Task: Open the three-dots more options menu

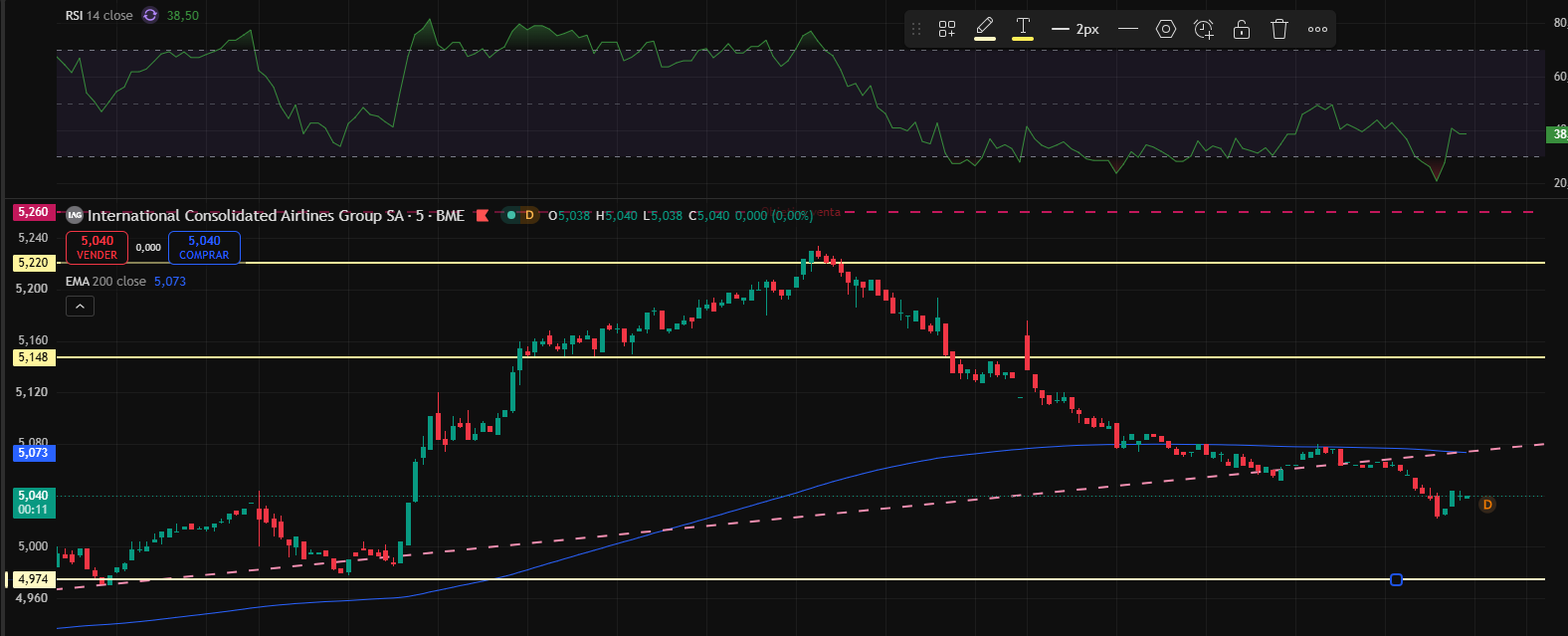Action: pyautogui.click(x=1317, y=29)
